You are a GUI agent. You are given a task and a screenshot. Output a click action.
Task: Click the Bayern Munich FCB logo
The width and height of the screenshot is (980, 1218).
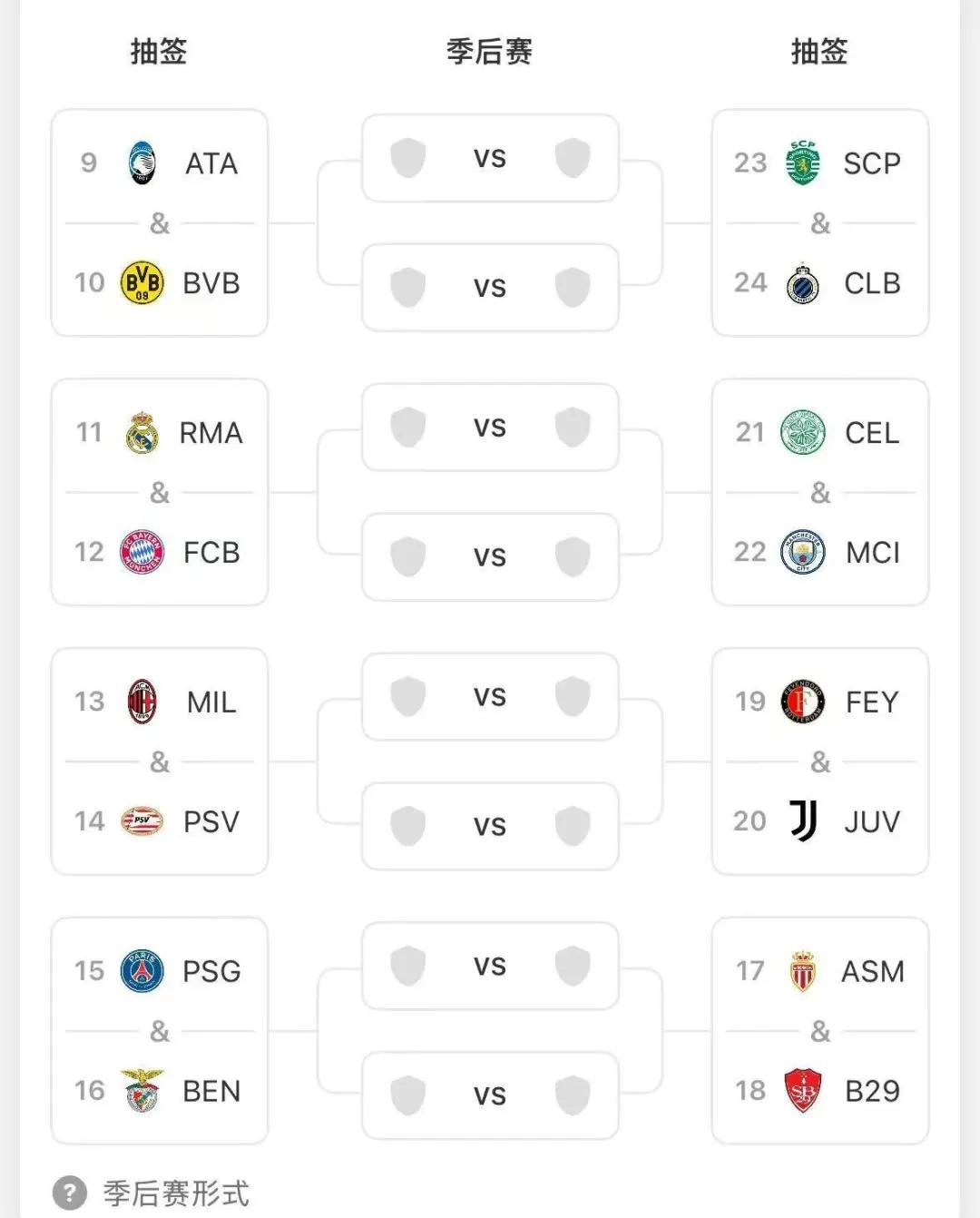click(x=142, y=552)
